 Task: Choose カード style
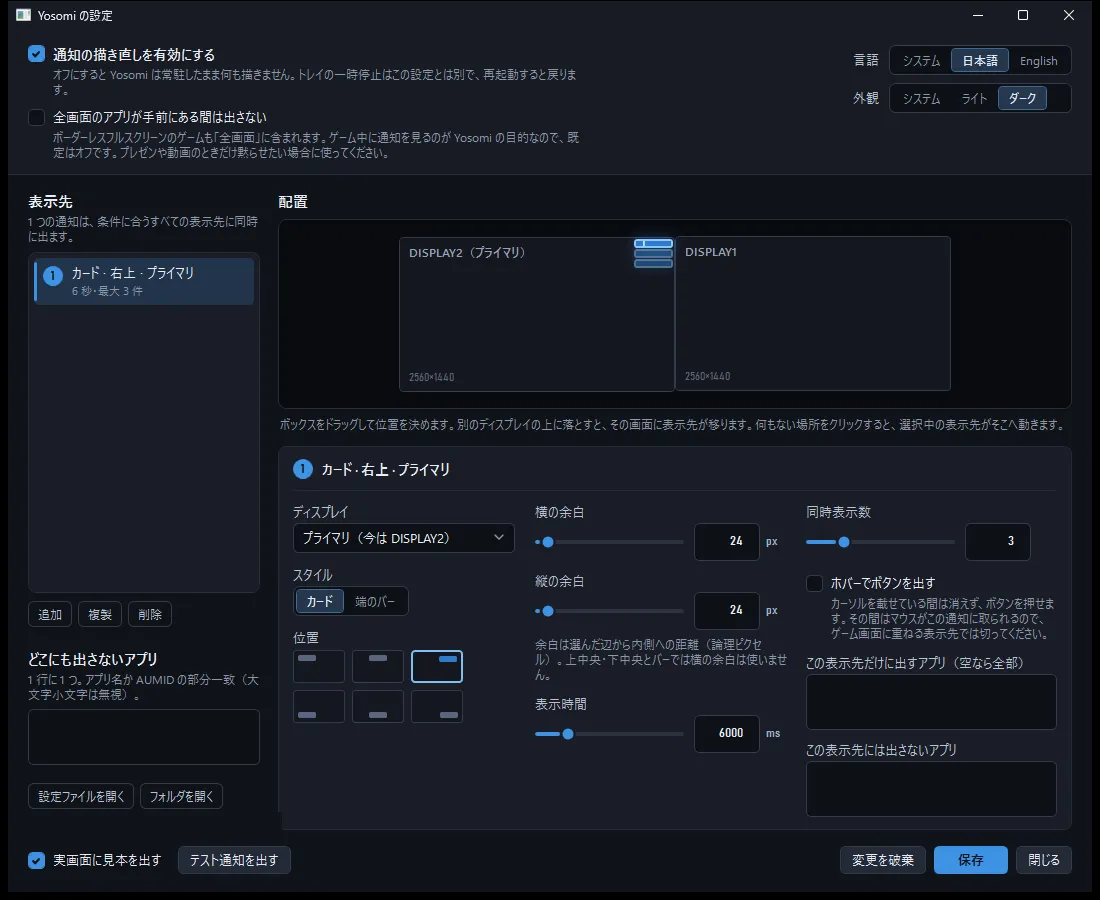pos(320,601)
